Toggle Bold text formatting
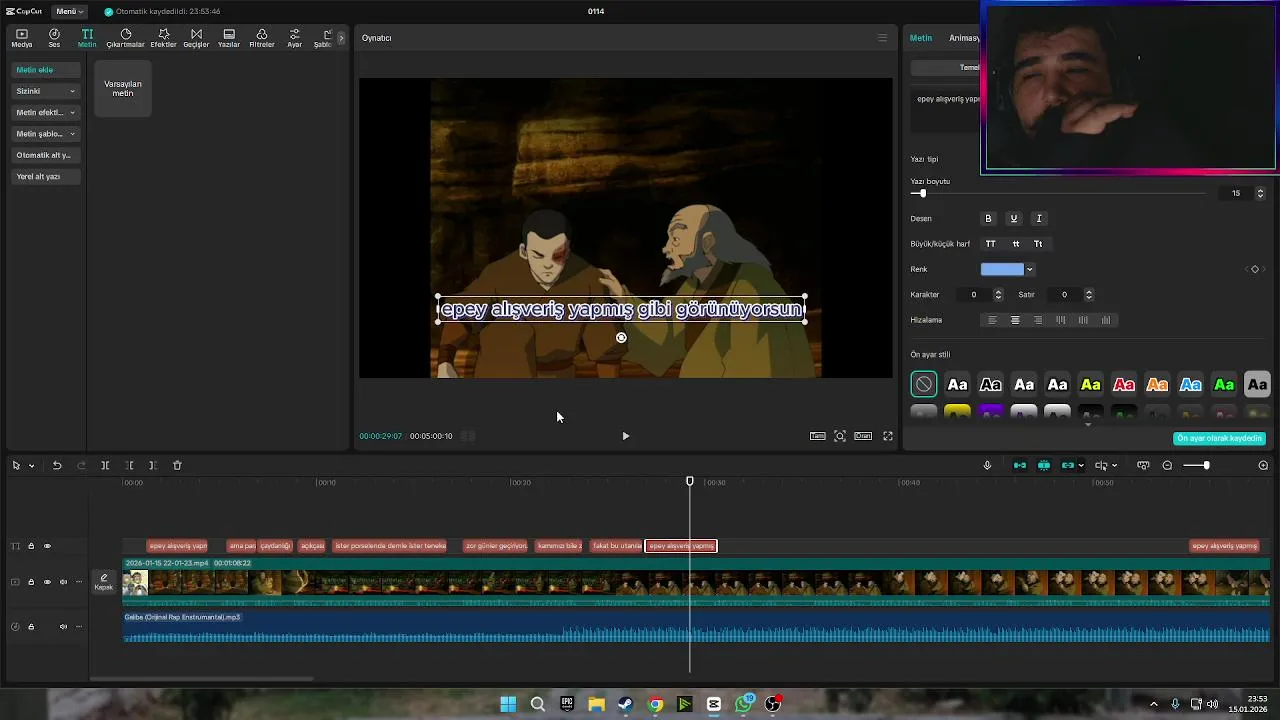Image resolution: width=1280 pixels, height=720 pixels. click(988, 218)
